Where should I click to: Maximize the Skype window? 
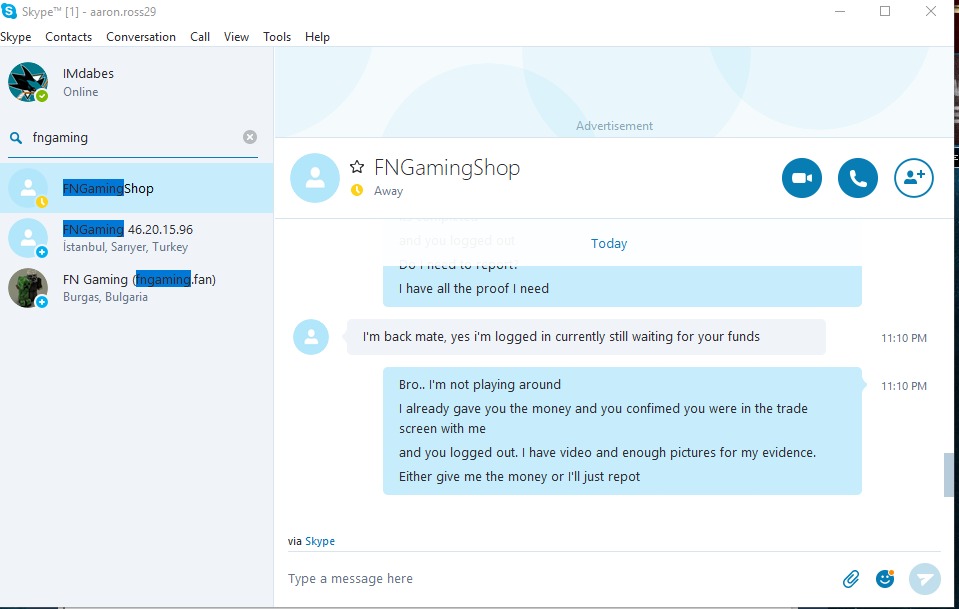tap(885, 11)
